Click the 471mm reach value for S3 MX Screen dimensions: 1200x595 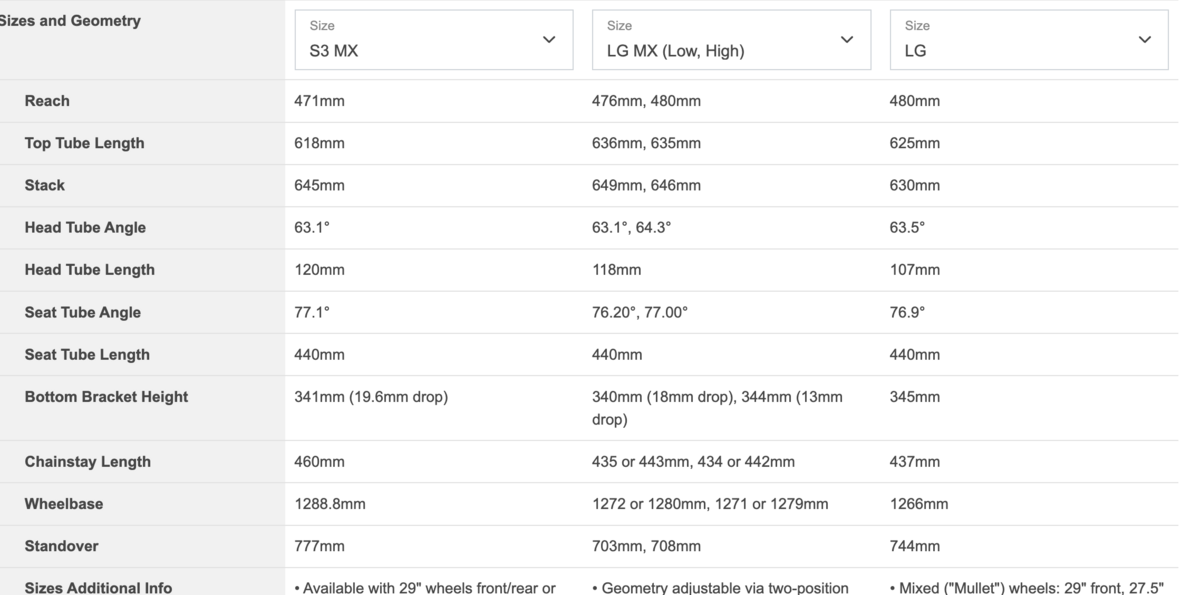[321, 100]
